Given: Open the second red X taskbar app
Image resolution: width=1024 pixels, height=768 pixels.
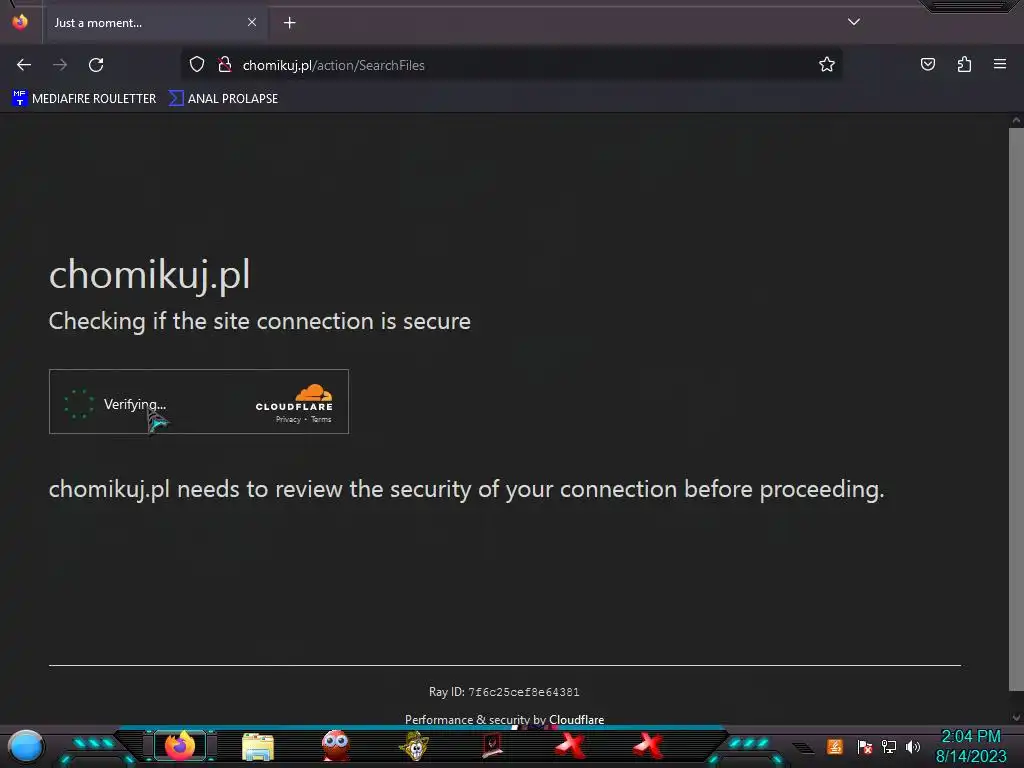Looking at the screenshot, I should [x=648, y=746].
